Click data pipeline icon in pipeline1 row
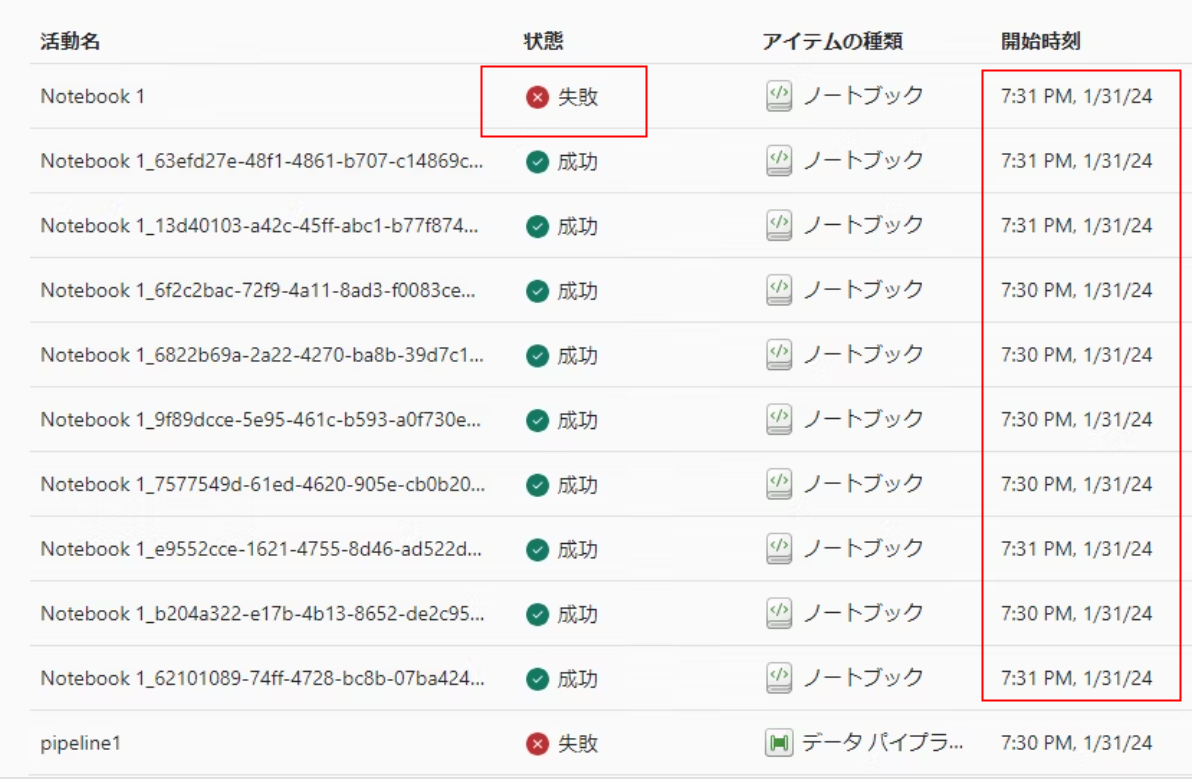The height and width of the screenshot is (782, 1192). pos(779,742)
